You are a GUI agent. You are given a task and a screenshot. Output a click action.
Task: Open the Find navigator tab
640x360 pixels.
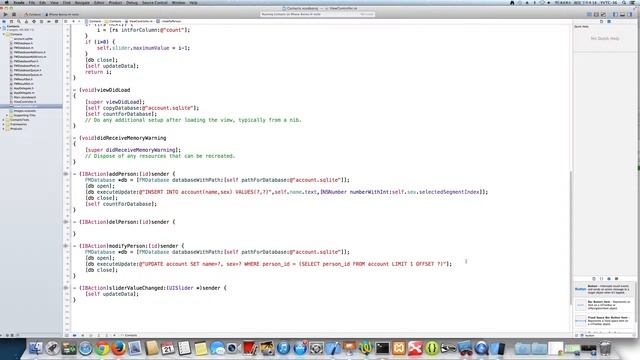[x=19, y=21]
